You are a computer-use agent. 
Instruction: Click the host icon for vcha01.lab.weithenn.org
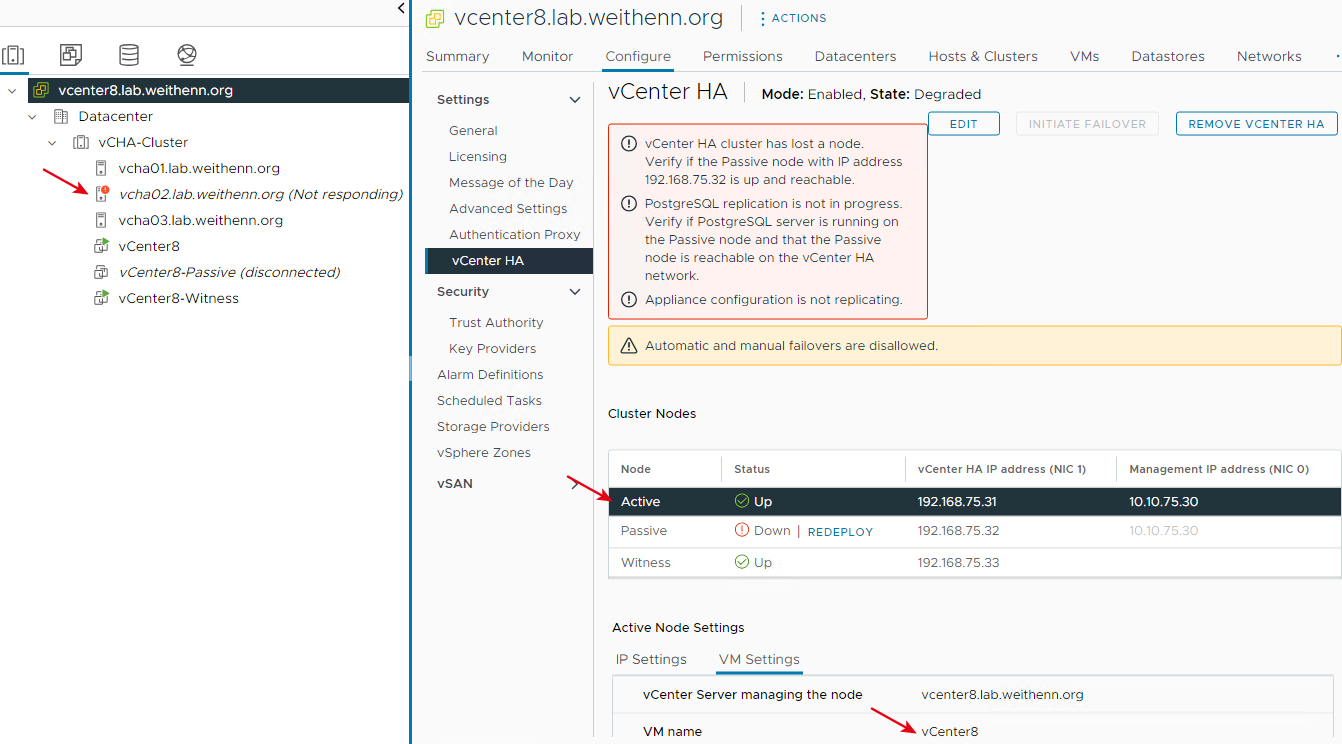[x=101, y=169]
